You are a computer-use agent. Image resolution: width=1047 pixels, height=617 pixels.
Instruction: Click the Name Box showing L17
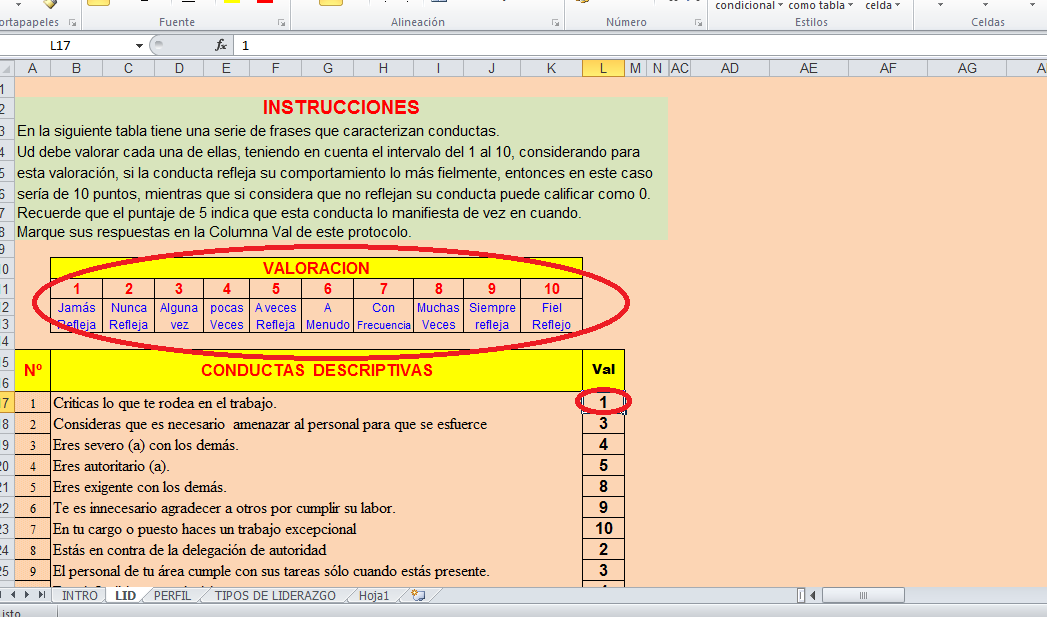pos(75,45)
